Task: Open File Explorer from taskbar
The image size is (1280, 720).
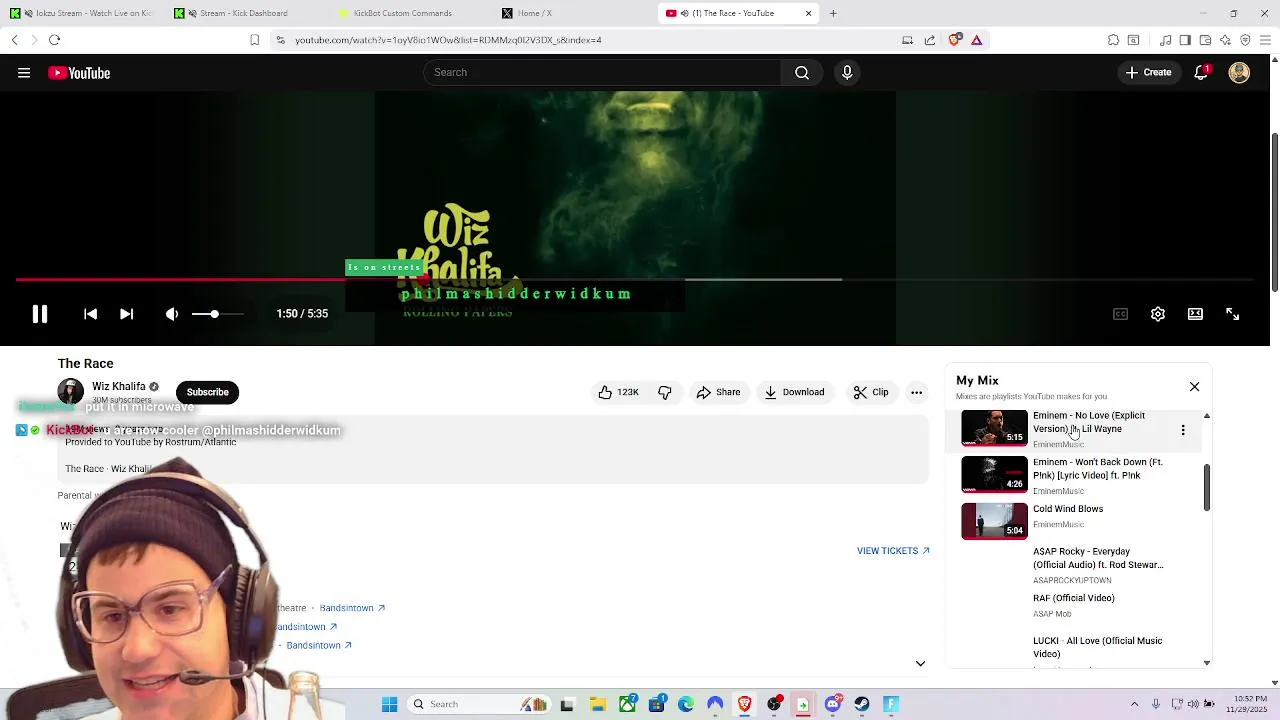Action: 597,704
